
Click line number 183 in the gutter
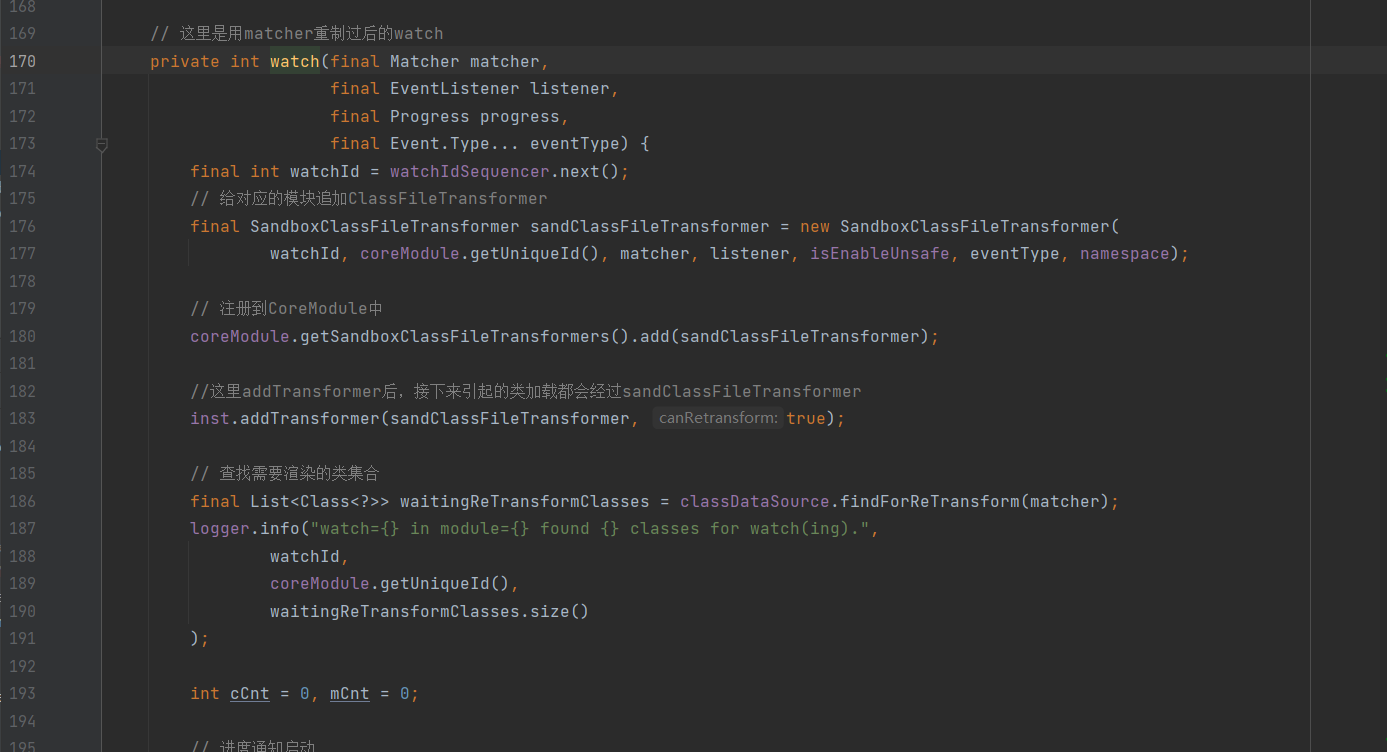coord(22,418)
